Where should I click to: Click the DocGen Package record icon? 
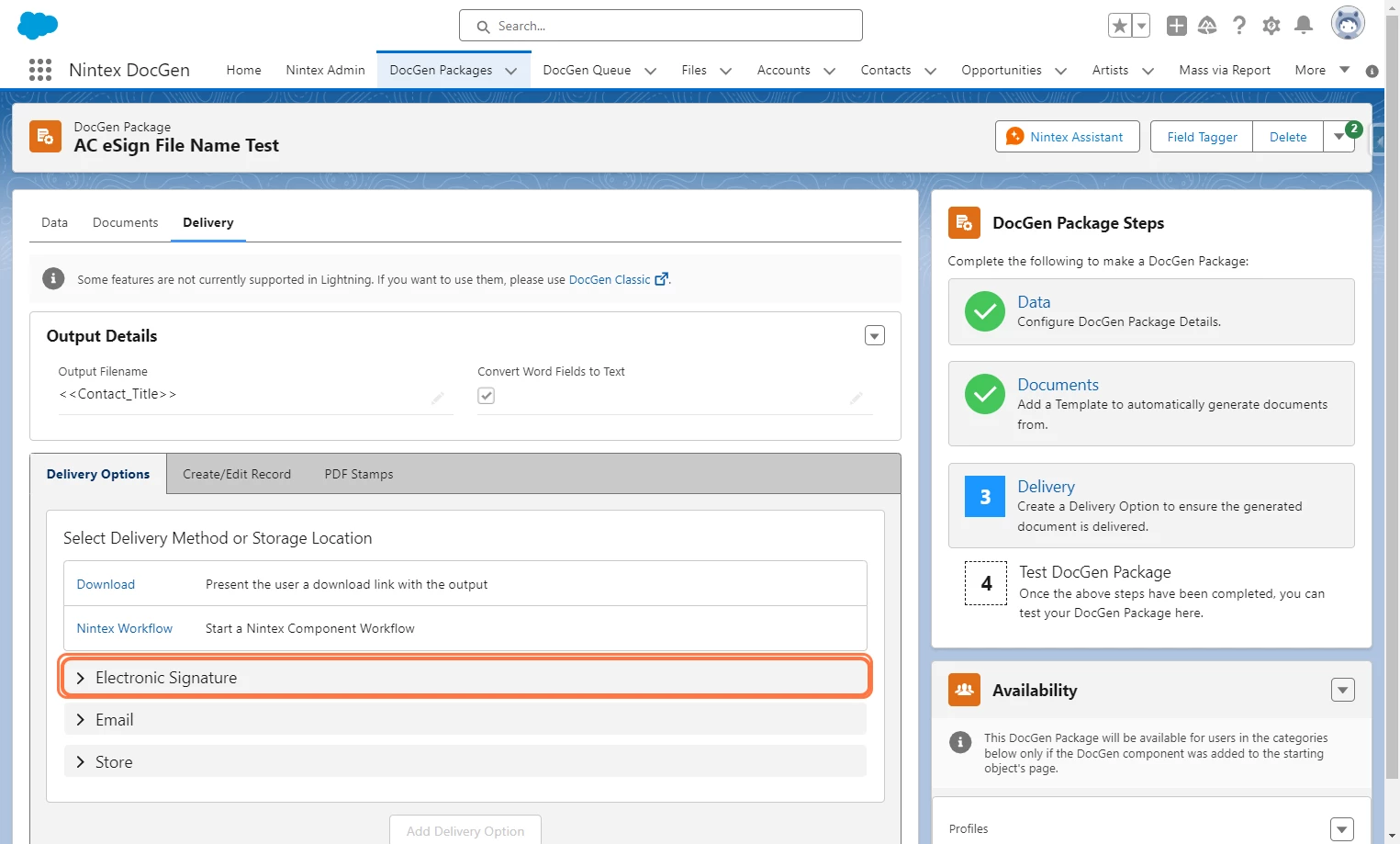click(x=45, y=136)
